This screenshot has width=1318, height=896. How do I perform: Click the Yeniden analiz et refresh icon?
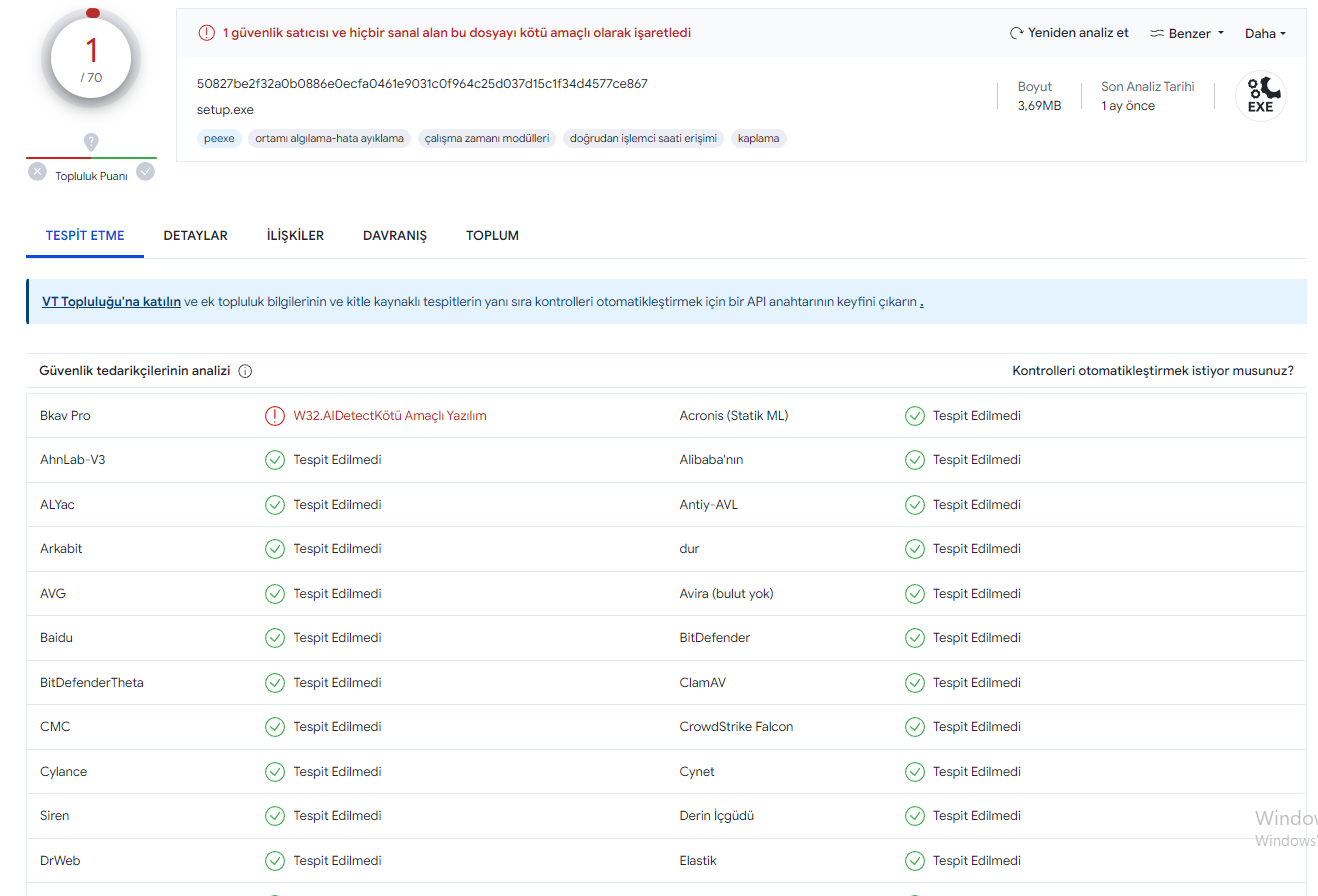(1017, 33)
